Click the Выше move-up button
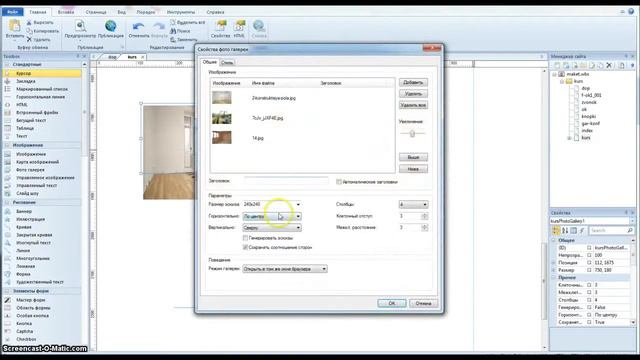640x360 pixels. (x=413, y=157)
